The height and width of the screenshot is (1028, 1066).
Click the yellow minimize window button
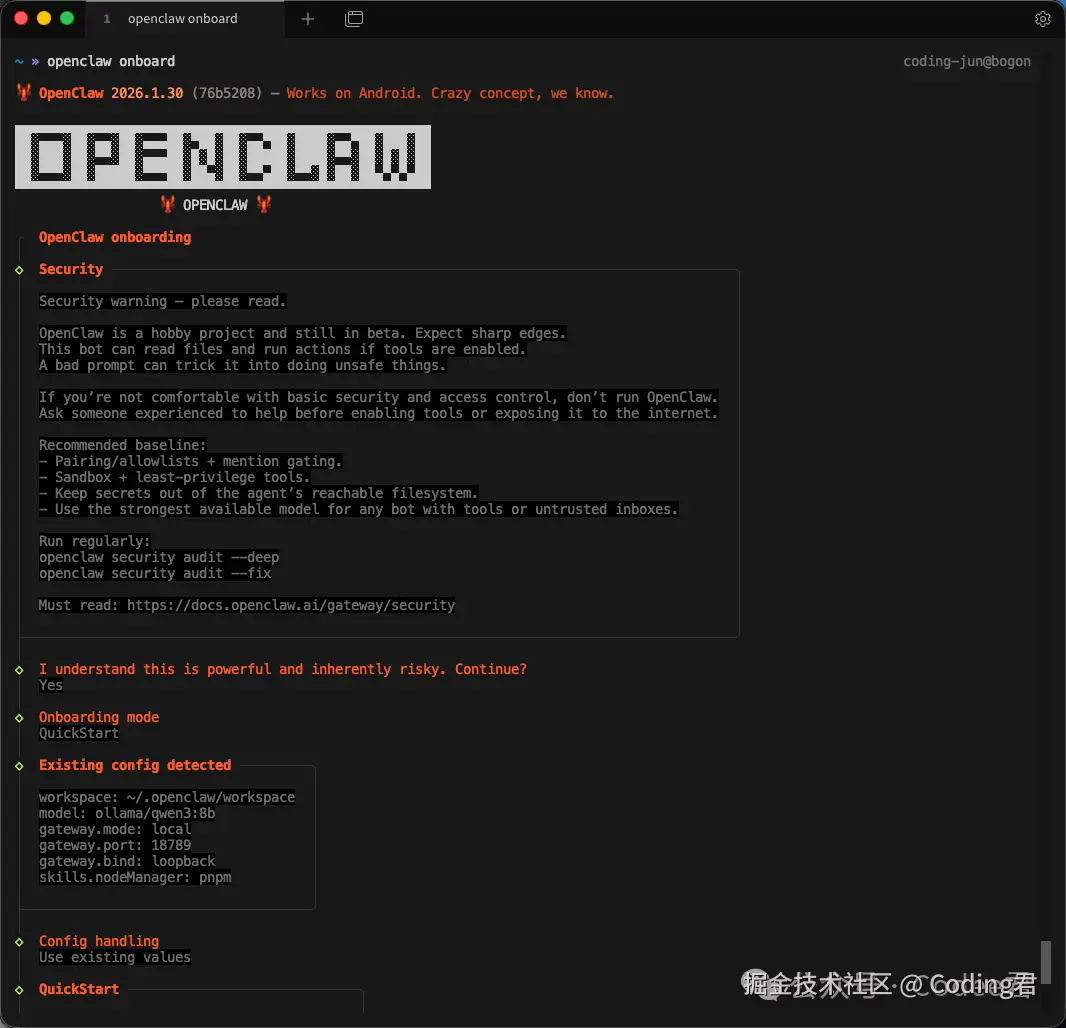pos(44,18)
